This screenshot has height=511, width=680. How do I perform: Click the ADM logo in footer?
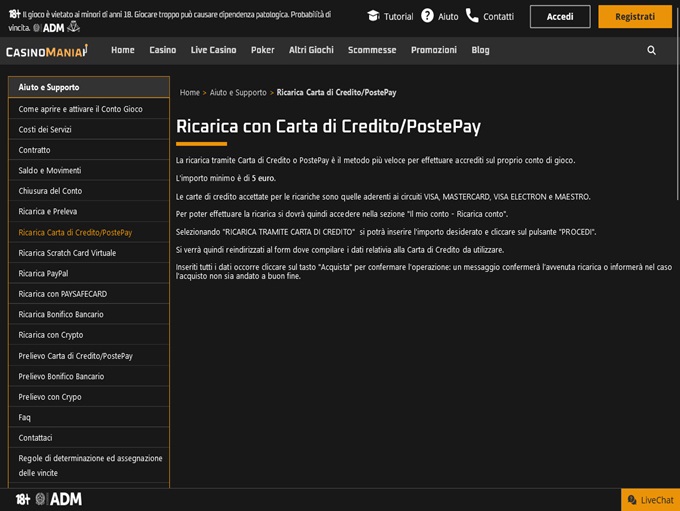point(65,499)
